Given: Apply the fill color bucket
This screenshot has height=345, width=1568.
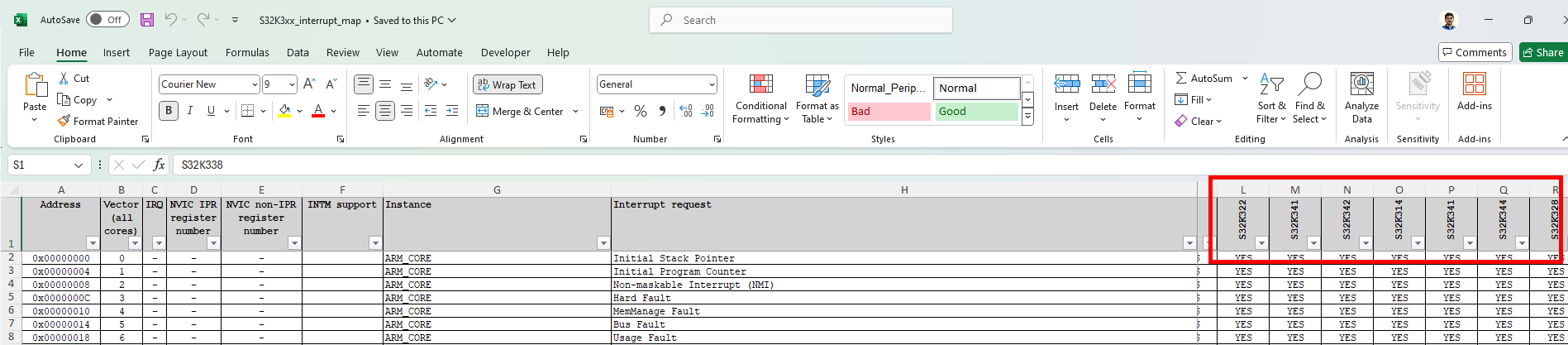Looking at the screenshot, I should (284, 111).
